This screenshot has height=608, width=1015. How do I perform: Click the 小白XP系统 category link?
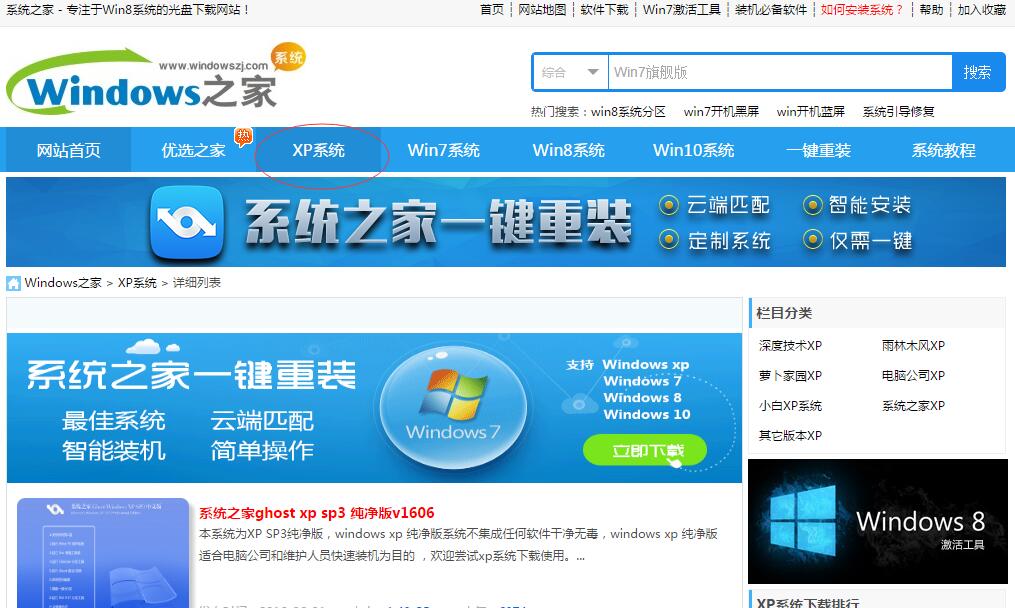pos(790,406)
